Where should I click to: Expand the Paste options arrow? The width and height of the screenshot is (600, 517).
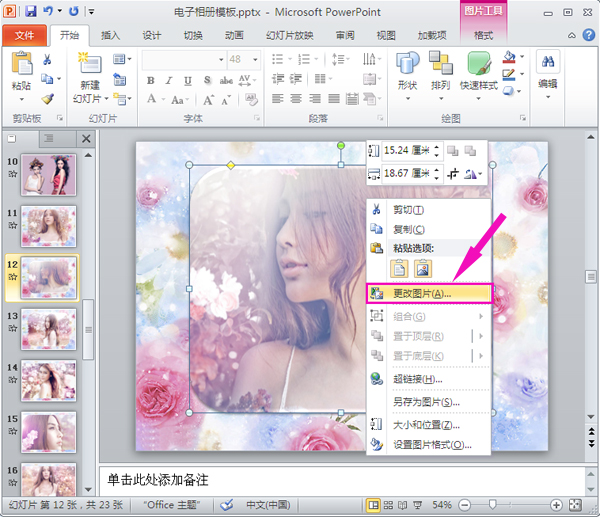click(22, 99)
